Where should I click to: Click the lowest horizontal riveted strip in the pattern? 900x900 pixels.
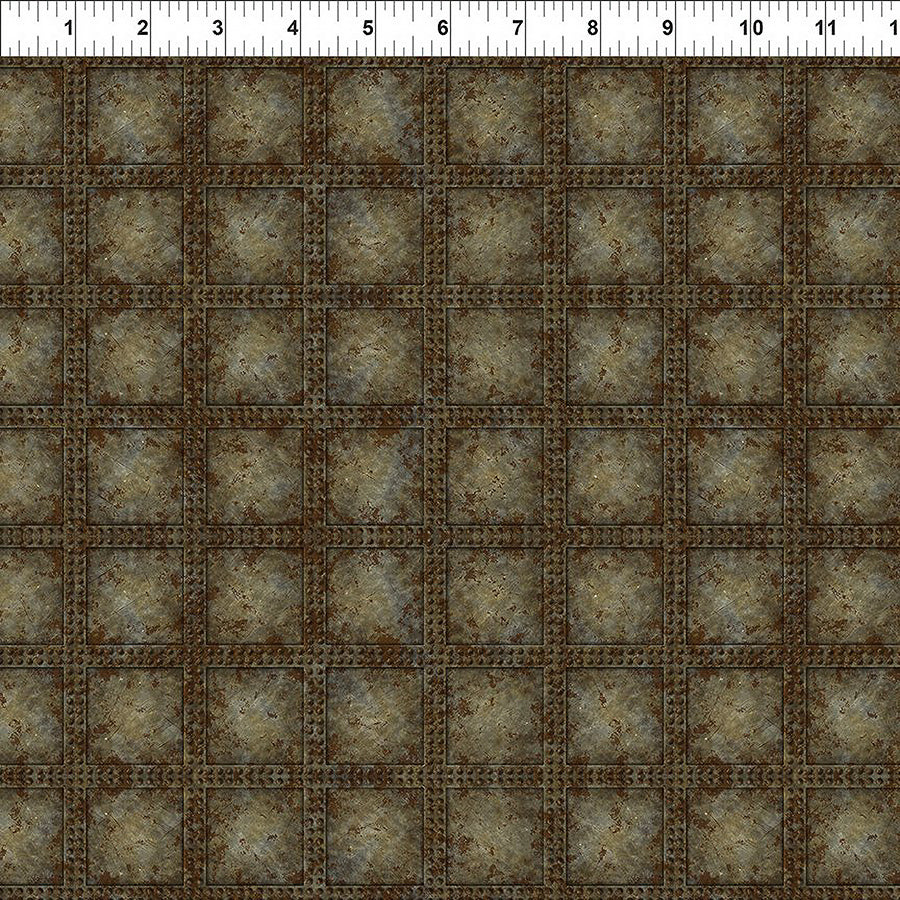[450, 776]
